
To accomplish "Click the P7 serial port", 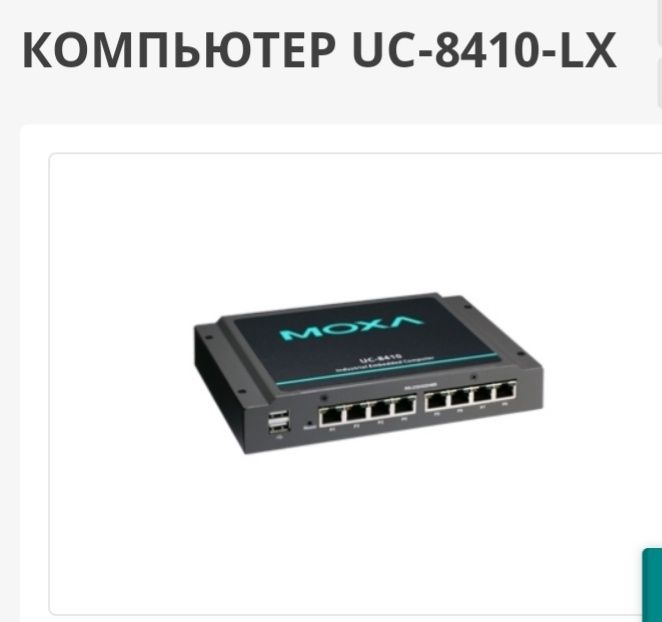I will coord(482,394).
